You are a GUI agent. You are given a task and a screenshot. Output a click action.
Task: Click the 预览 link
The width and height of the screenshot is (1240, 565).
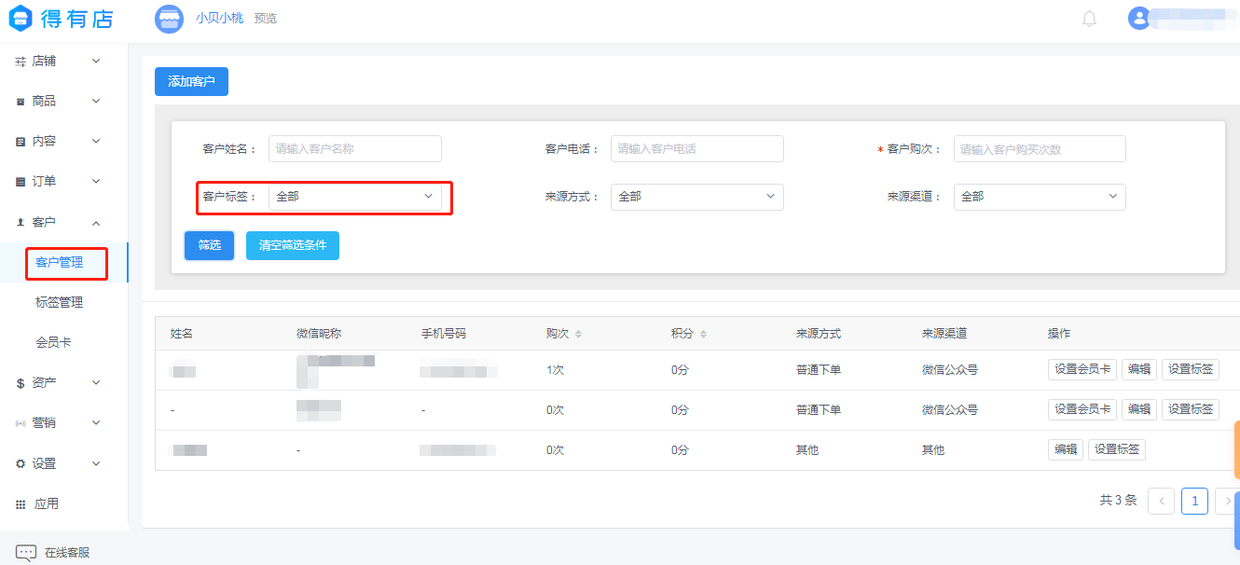click(265, 19)
